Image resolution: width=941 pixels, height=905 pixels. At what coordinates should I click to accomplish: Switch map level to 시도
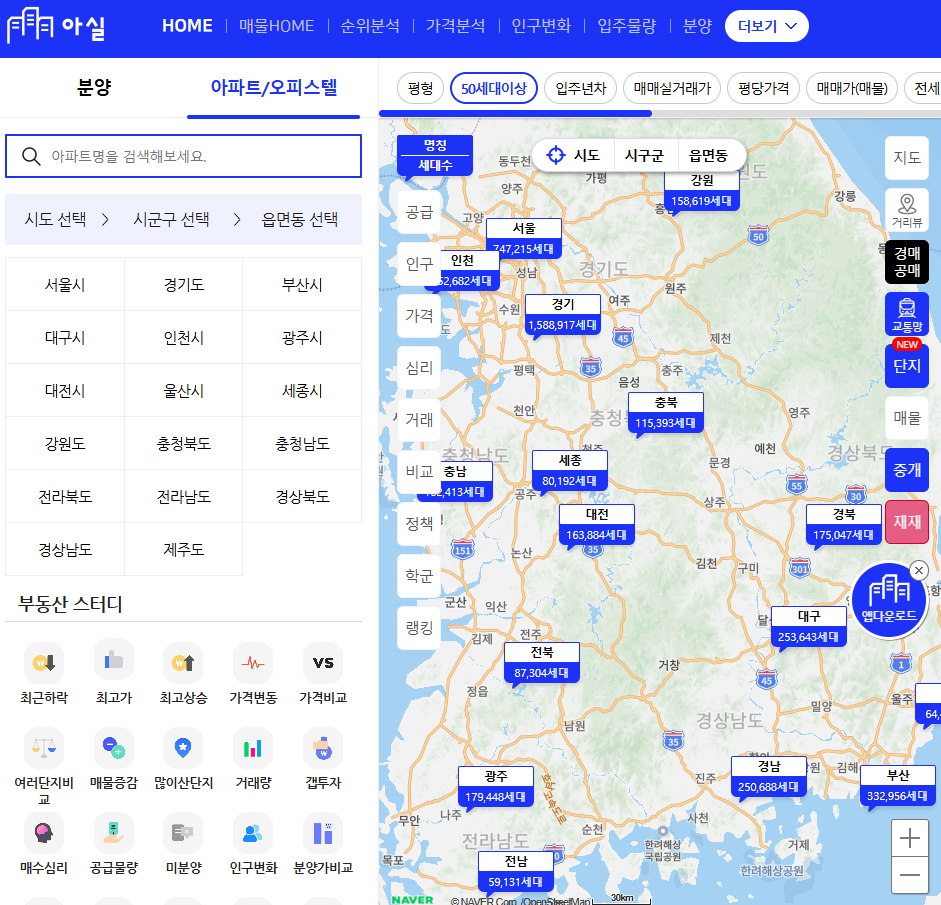point(586,155)
